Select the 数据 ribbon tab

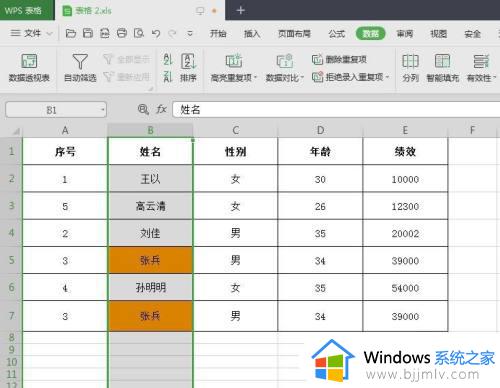pos(371,34)
